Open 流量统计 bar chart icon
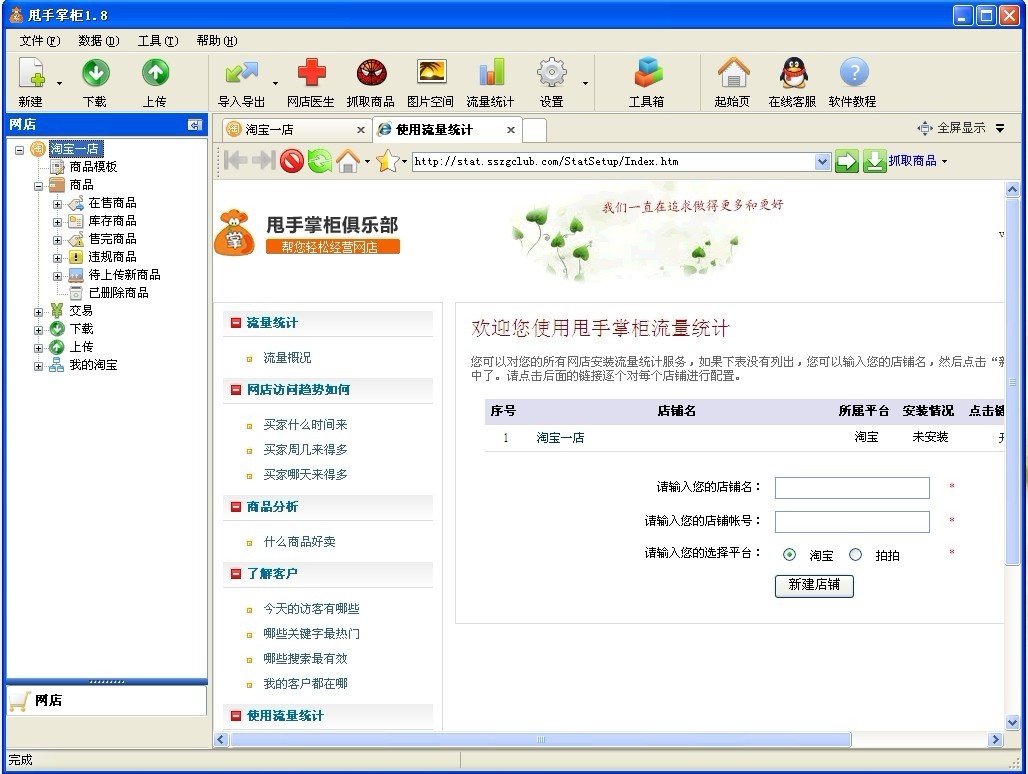 pyautogui.click(x=491, y=72)
